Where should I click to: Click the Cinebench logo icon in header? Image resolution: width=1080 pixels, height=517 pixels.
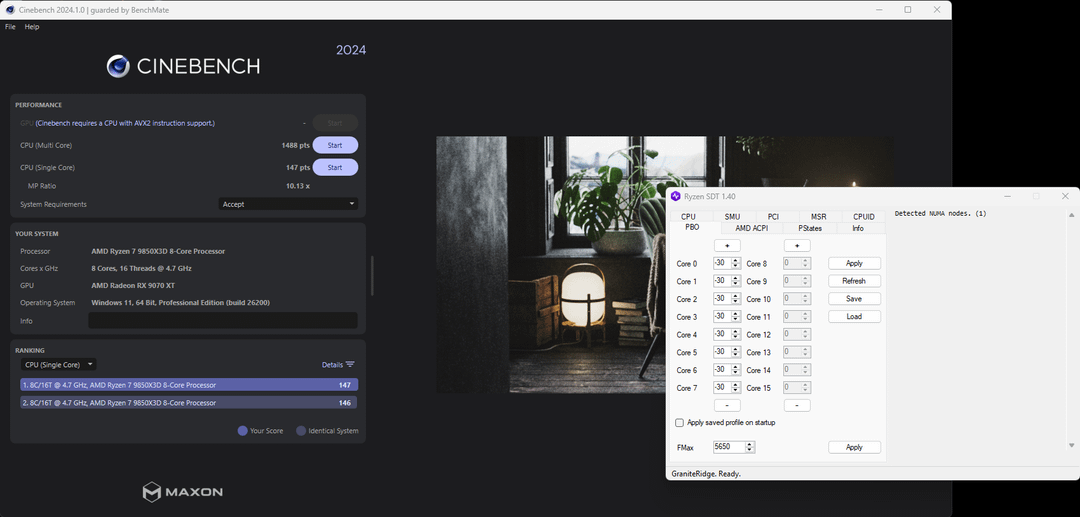point(118,67)
